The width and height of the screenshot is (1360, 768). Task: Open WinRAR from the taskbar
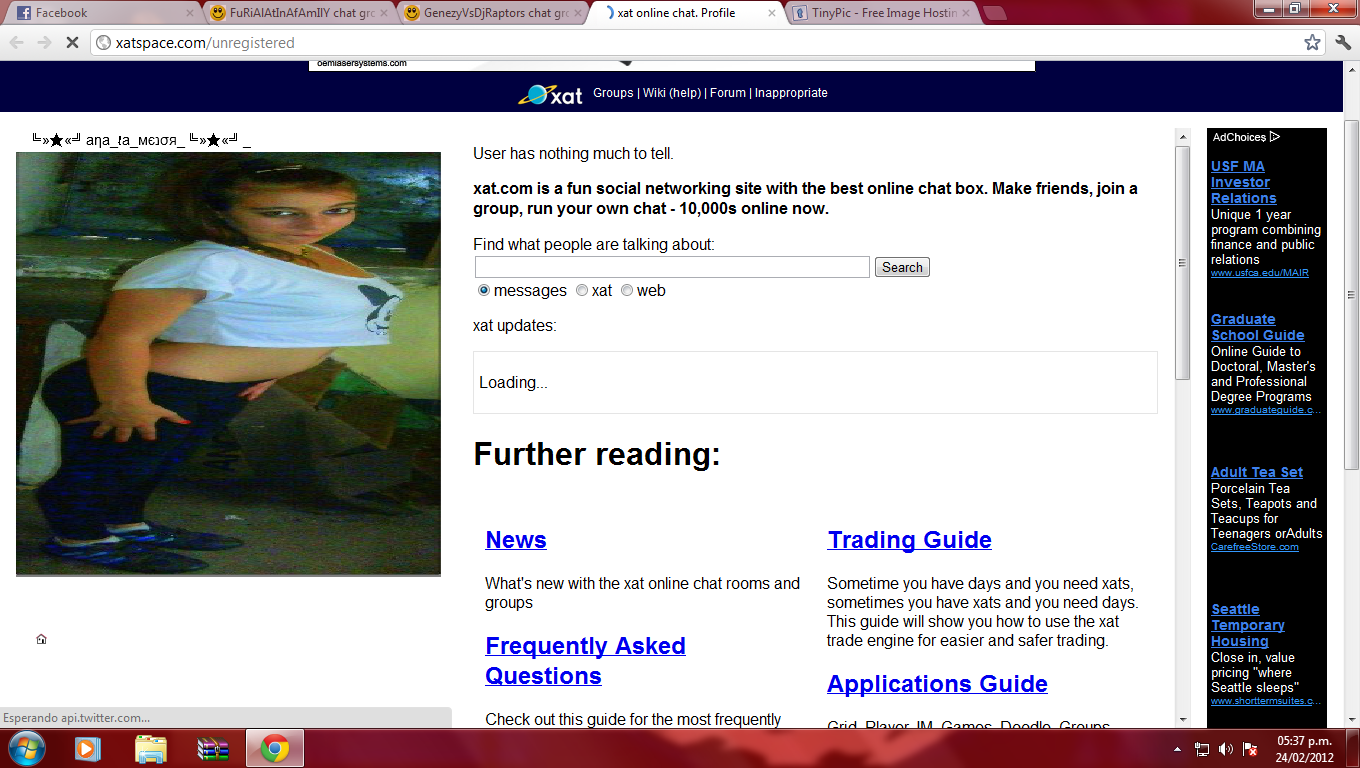[x=213, y=748]
